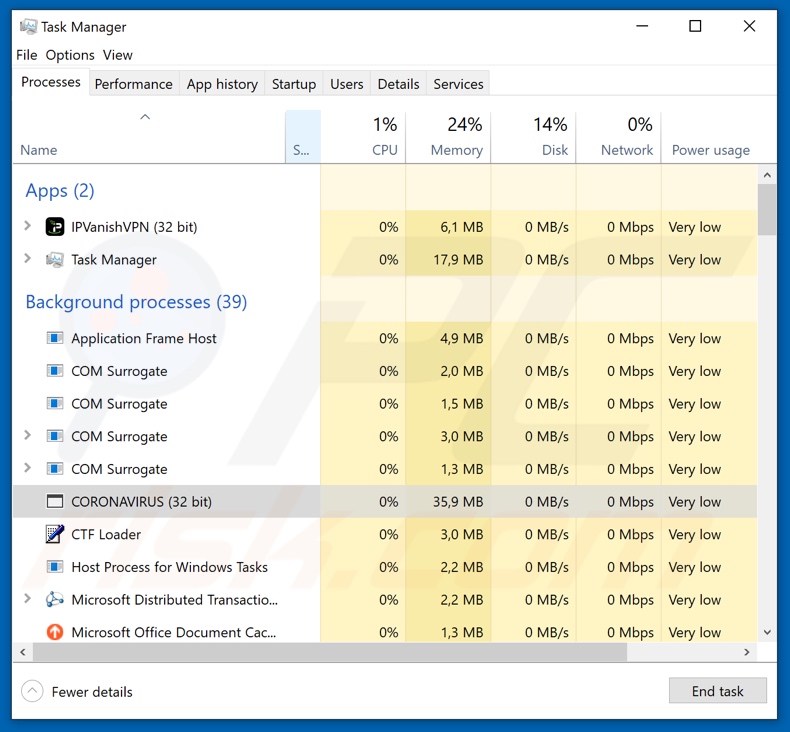The height and width of the screenshot is (732, 790).
Task: Click the 17,9 MB memory value
Action: [x=458, y=260]
